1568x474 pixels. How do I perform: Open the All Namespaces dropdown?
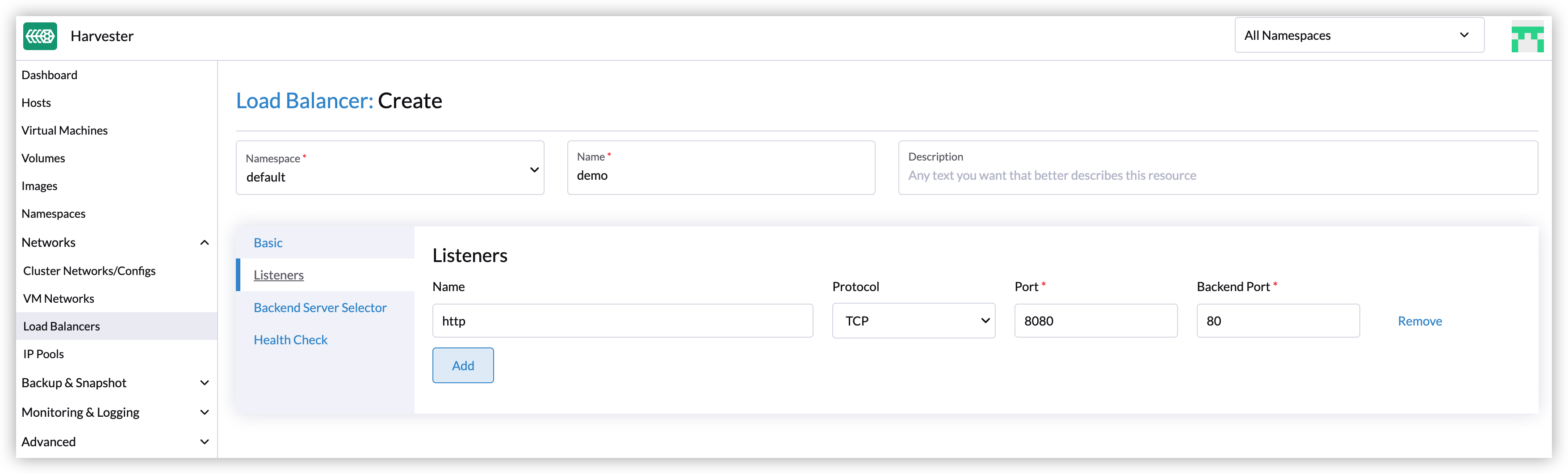click(1358, 35)
